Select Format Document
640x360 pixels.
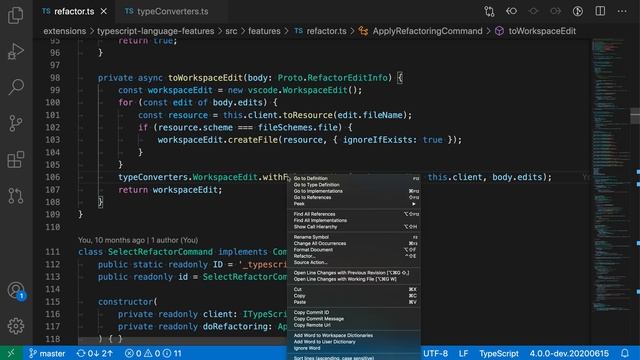pos(354,250)
